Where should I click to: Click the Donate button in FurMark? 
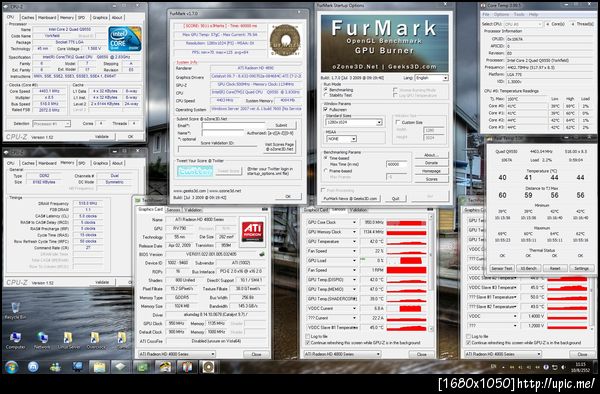[x=431, y=163]
